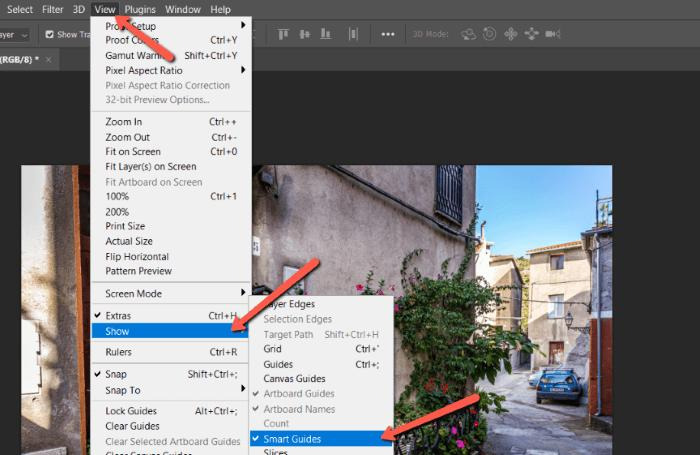700x455 pixels.
Task: Align top edges icon in options bar
Action: [283, 34]
